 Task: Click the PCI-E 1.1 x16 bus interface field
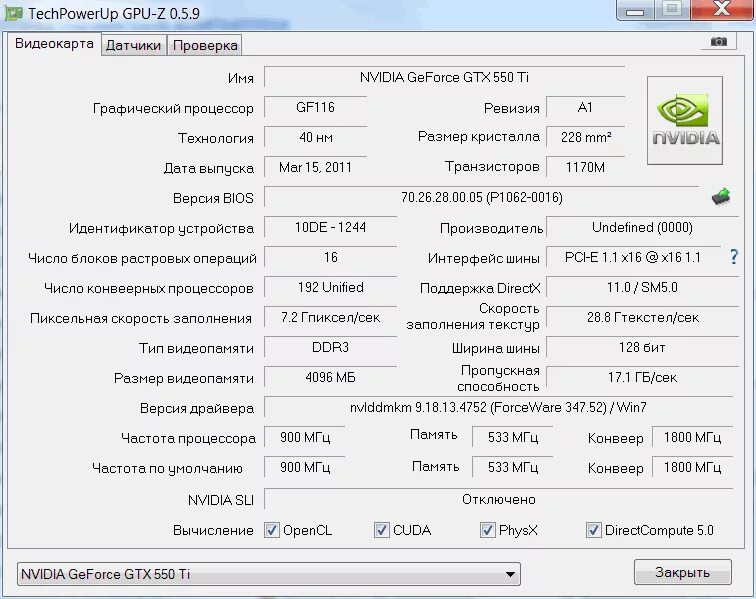tap(633, 257)
